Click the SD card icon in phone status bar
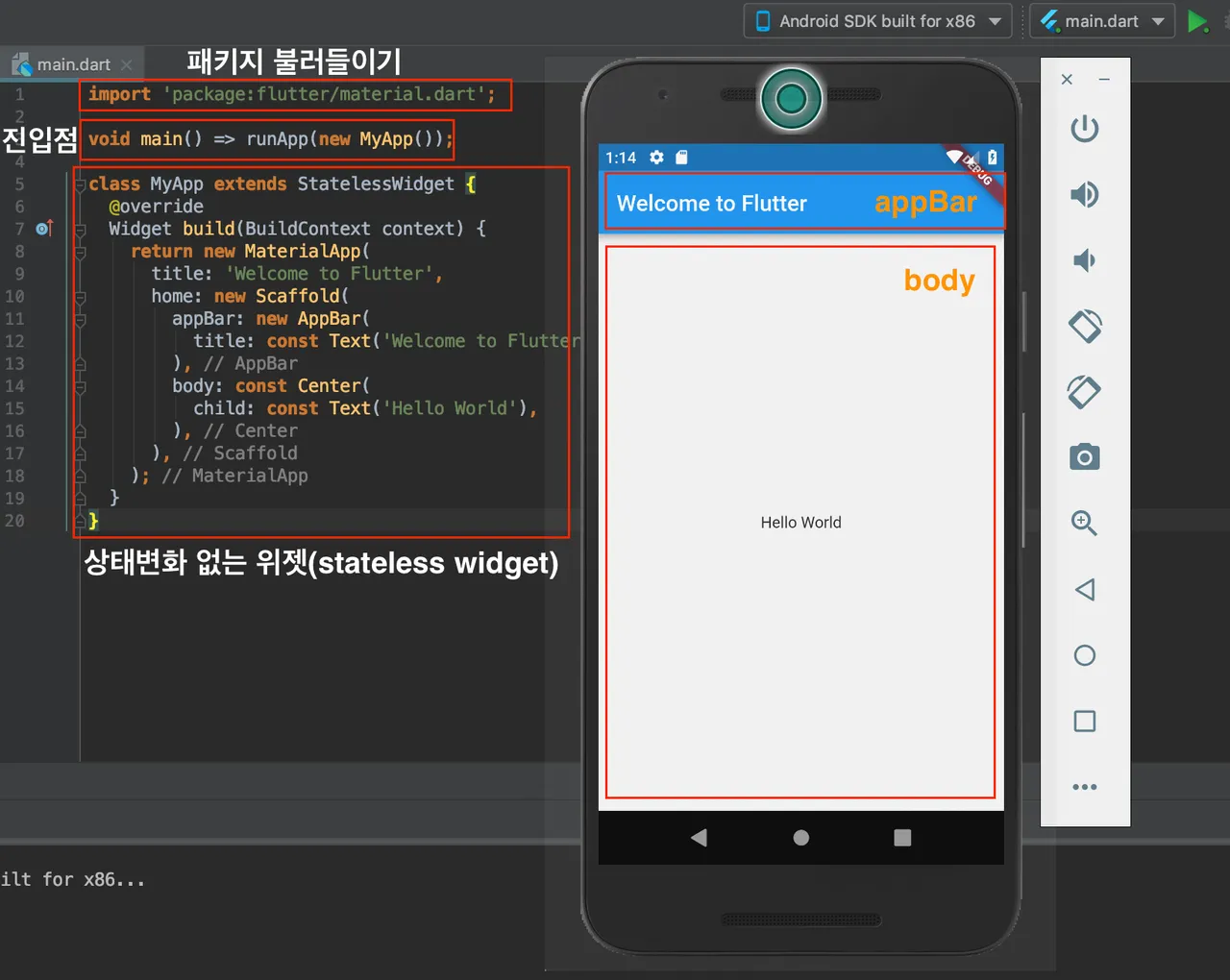This screenshot has width=1230, height=980. pos(681,158)
